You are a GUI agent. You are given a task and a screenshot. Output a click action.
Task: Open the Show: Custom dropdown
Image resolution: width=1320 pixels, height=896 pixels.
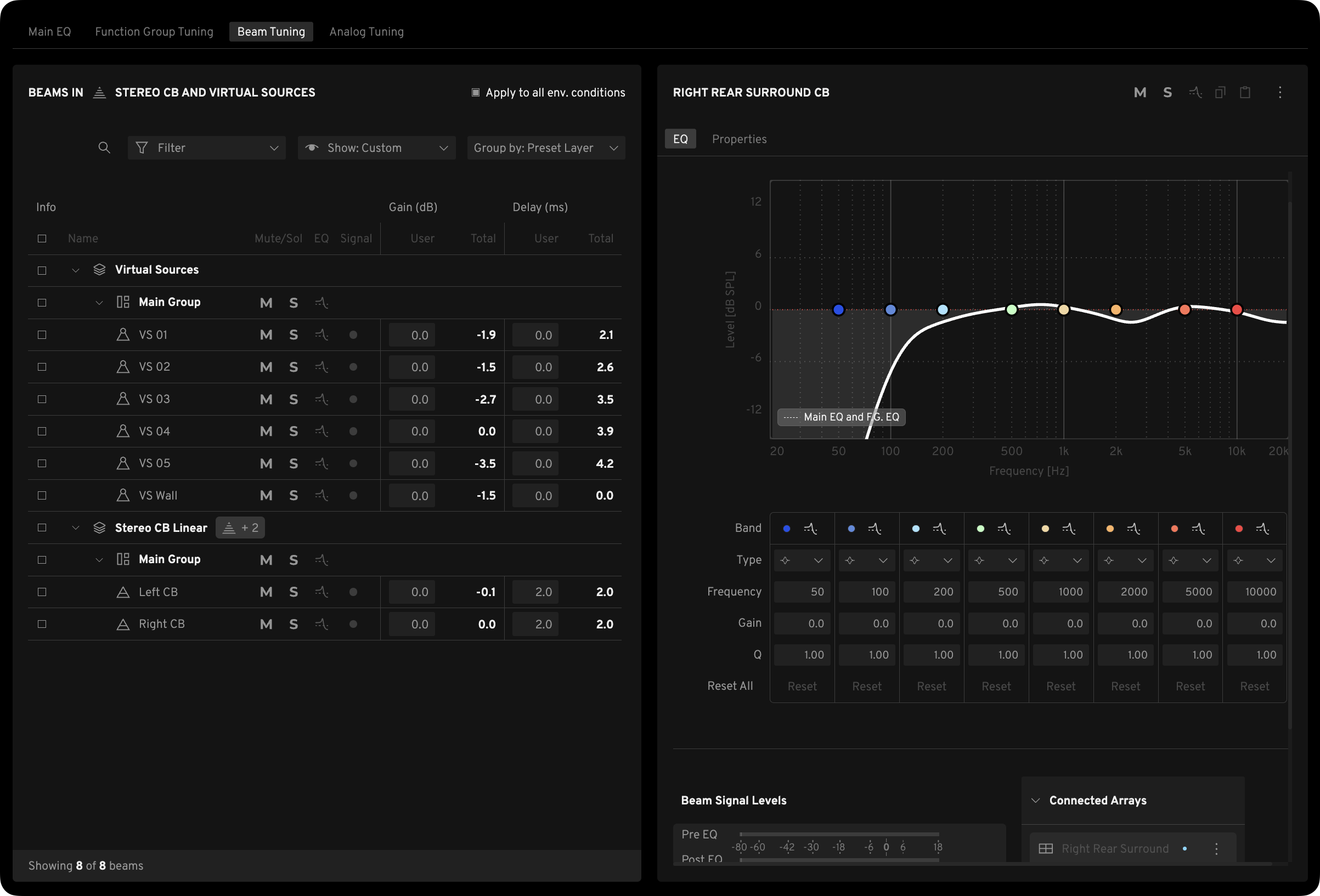[x=376, y=148]
